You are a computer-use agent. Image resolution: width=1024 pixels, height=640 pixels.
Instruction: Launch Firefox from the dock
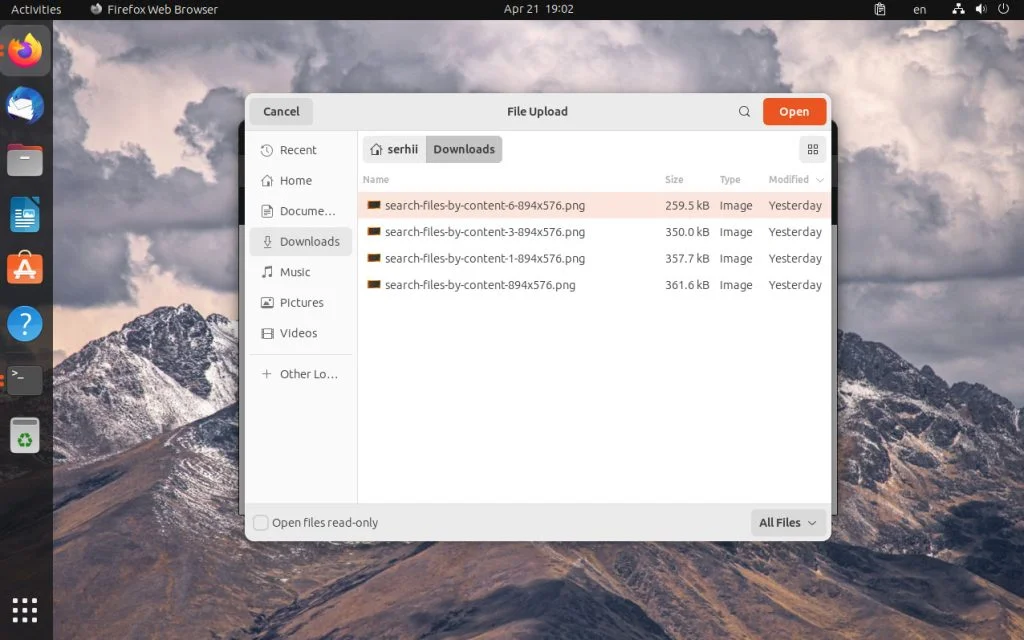25,49
